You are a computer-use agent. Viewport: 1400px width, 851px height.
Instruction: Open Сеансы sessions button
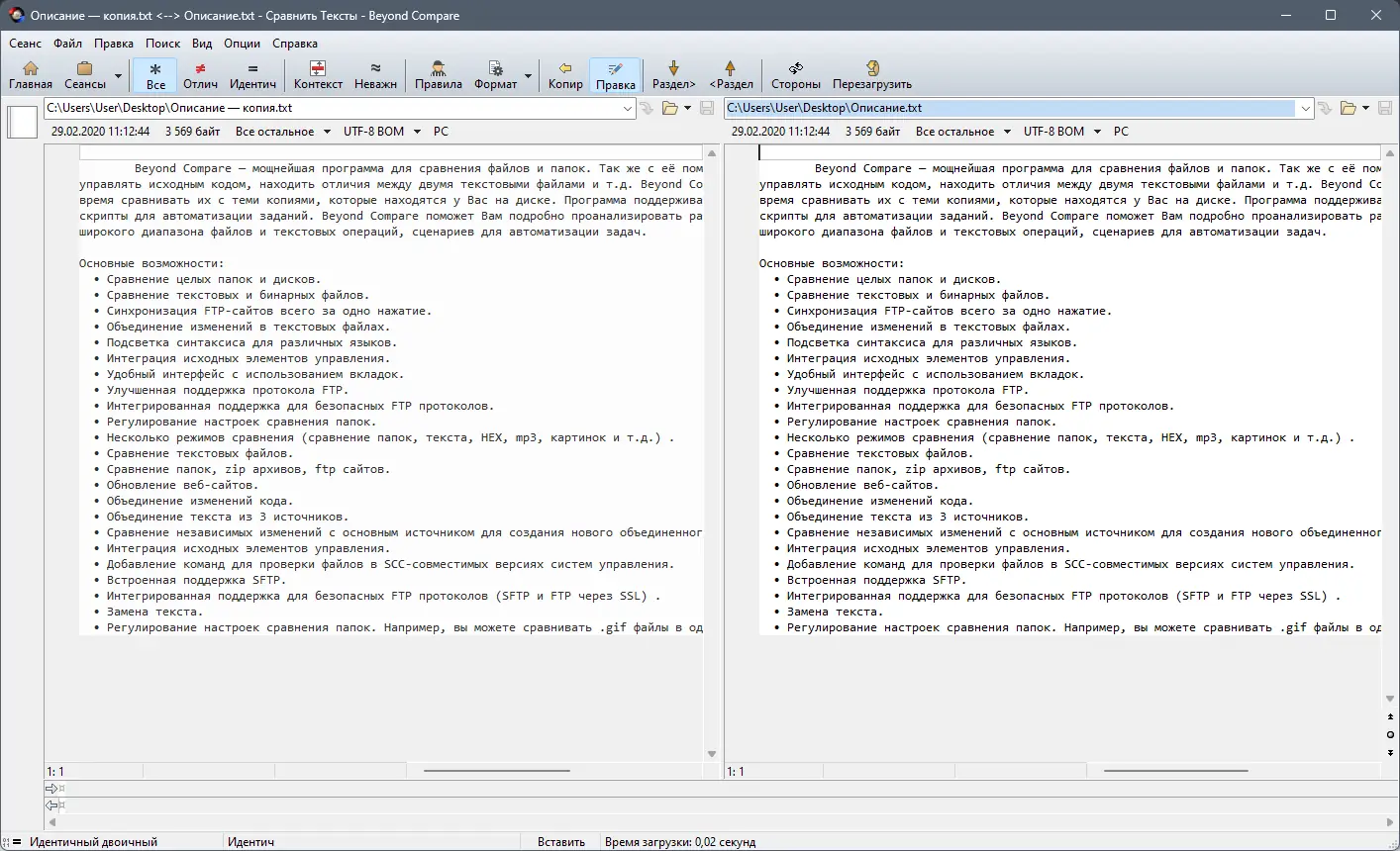[x=85, y=75]
